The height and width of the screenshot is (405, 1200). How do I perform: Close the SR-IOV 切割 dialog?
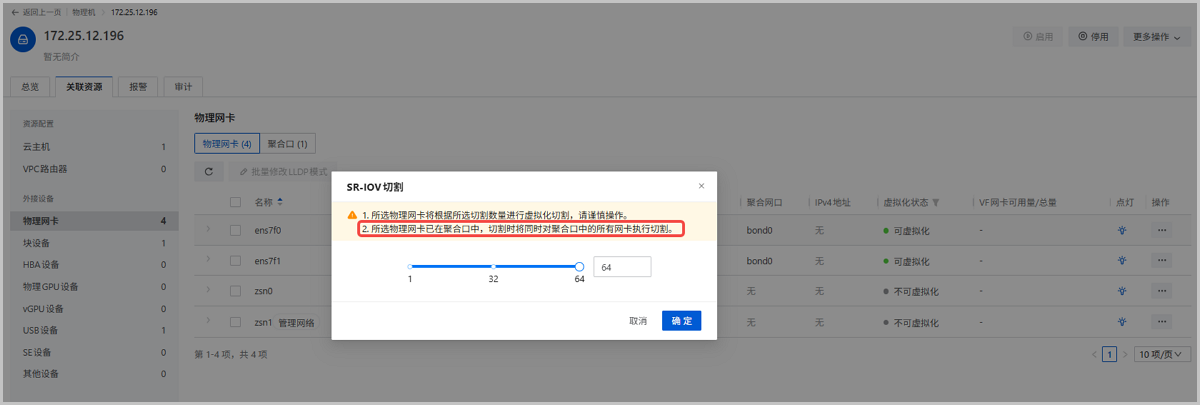[701, 186]
